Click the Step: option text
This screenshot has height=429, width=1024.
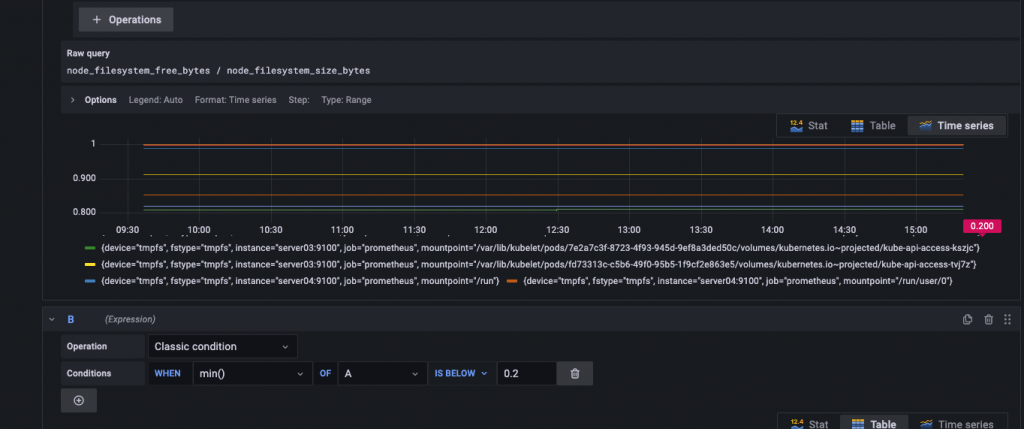[x=299, y=100]
